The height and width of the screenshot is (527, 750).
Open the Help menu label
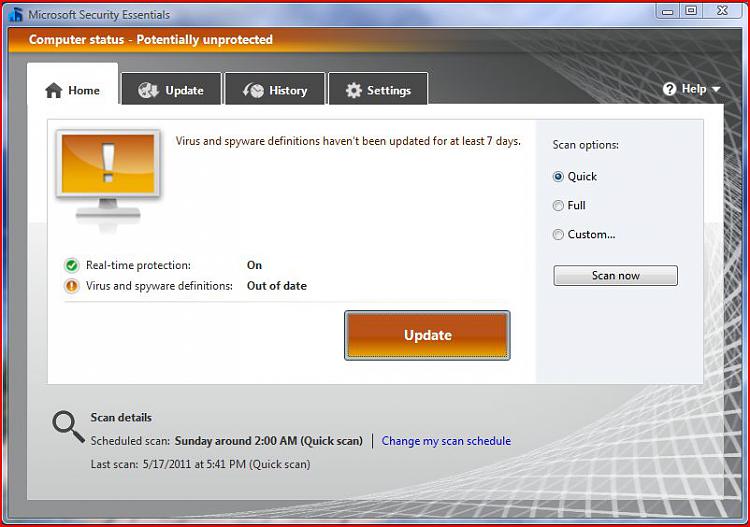point(694,89)
